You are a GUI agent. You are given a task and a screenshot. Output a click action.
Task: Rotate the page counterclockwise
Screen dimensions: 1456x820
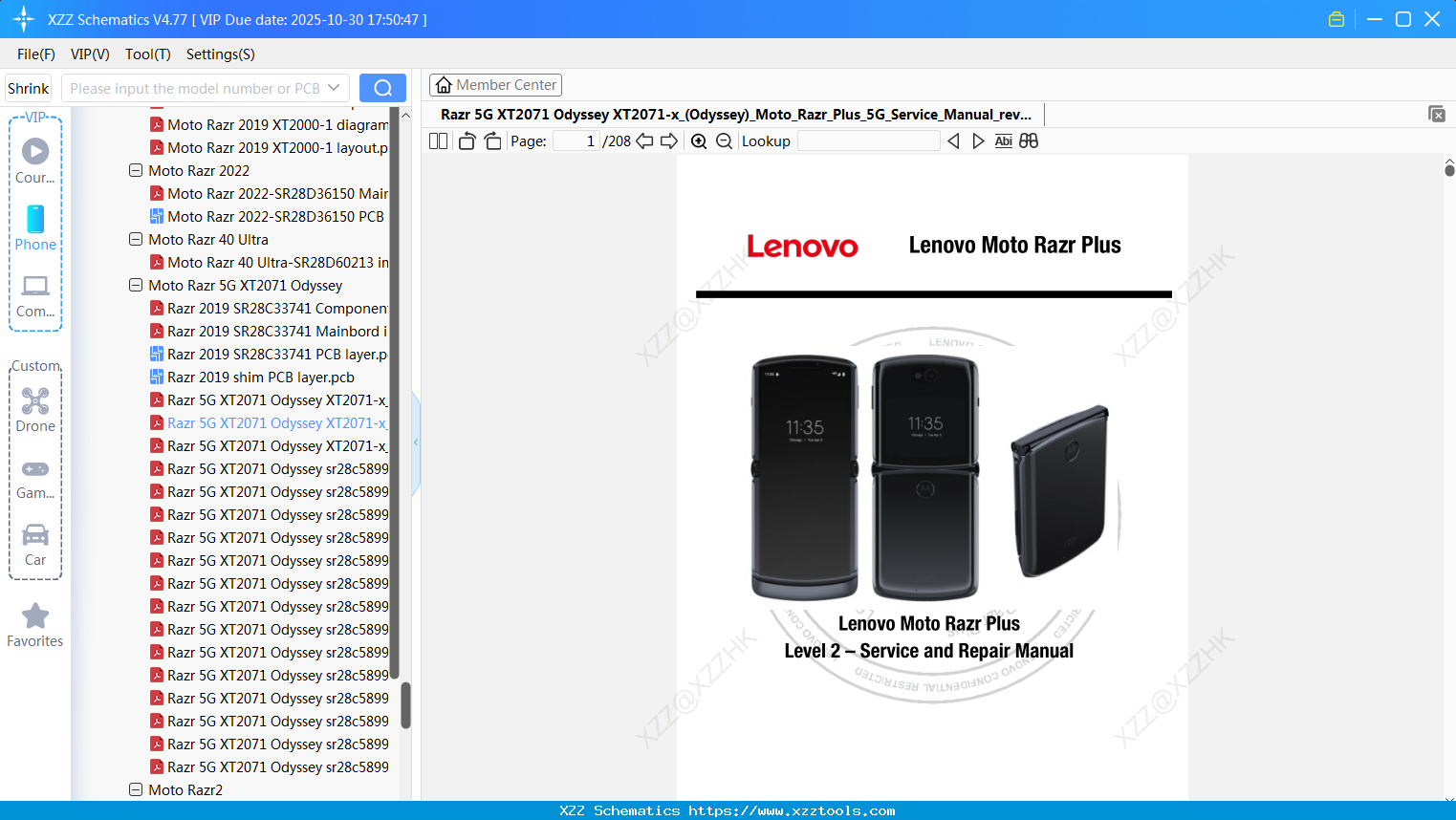(x=467, y=141)
